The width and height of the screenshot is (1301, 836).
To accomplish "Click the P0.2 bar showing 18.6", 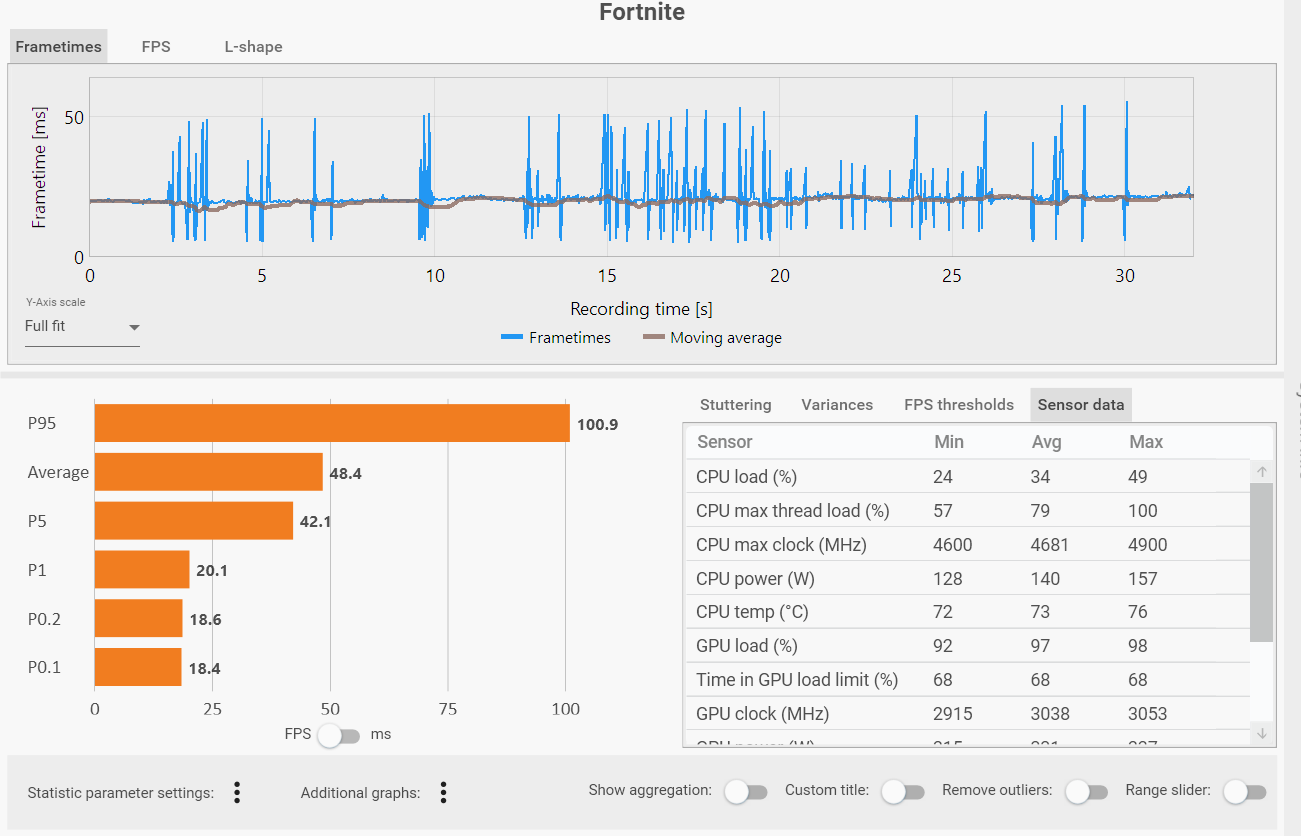I will (x=139, y=619).
